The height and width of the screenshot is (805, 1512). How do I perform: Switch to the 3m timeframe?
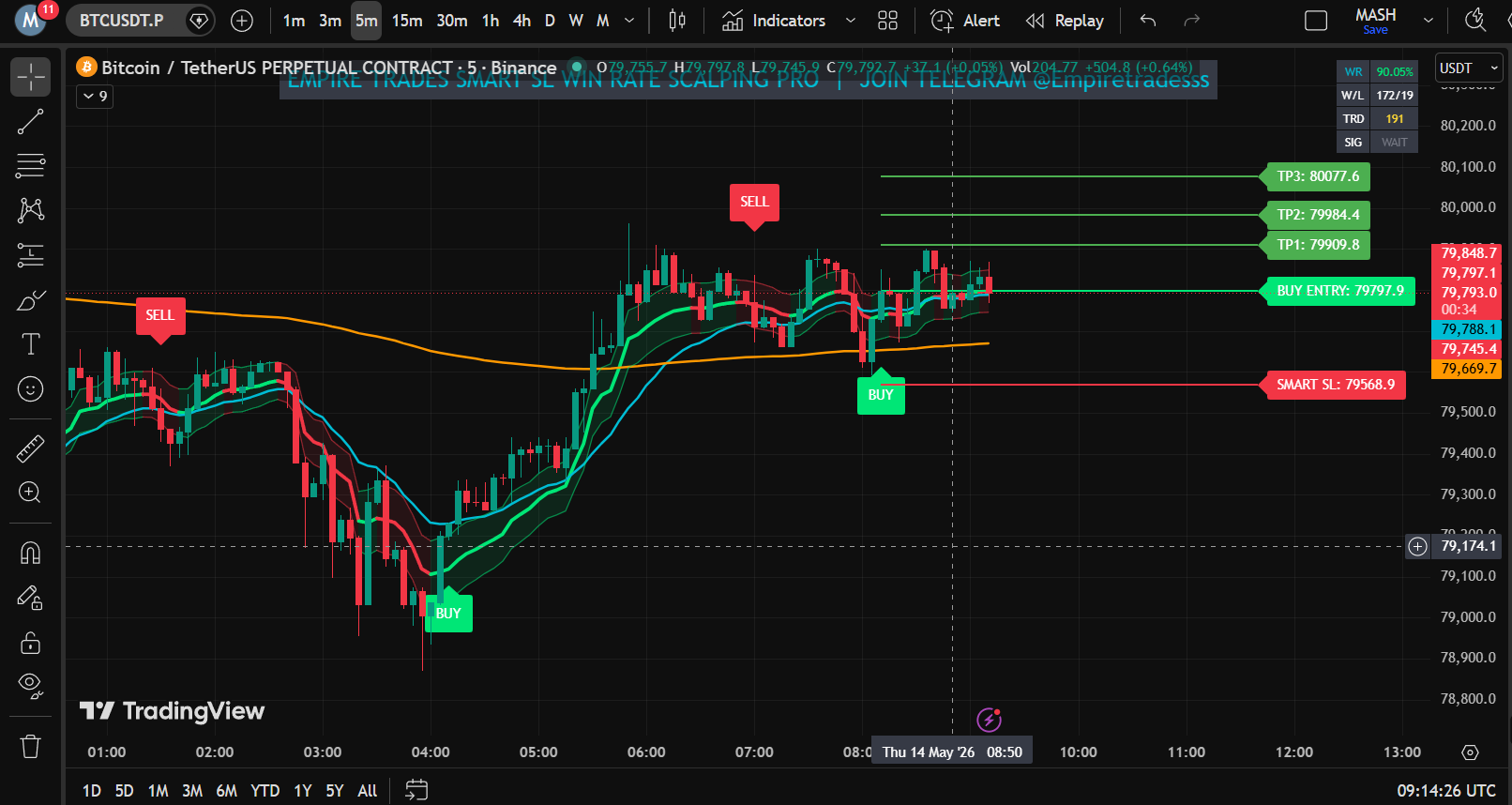[330, 21]
